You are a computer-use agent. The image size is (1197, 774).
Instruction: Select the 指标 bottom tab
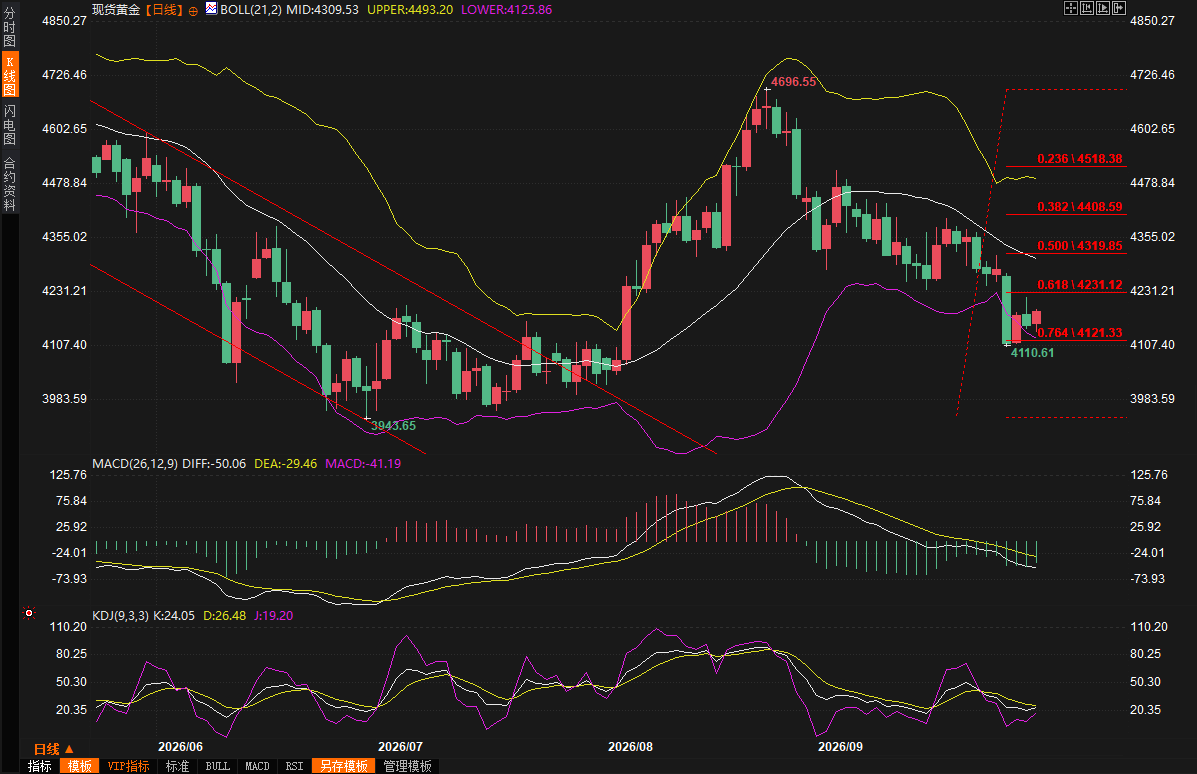click(40, 766)
